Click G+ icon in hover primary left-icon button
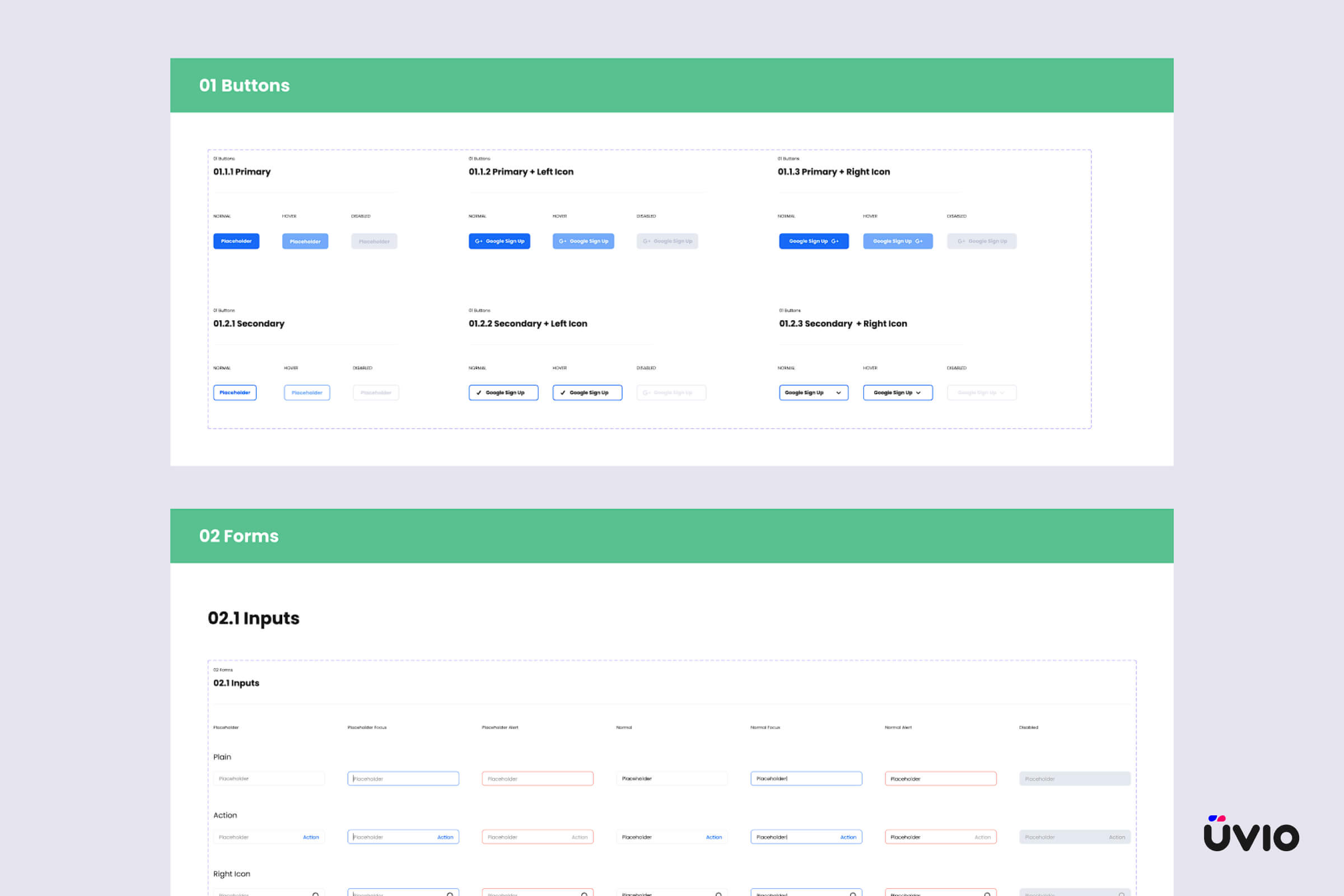The height and width of the screenshot is (896, 1344). (562, 241)
